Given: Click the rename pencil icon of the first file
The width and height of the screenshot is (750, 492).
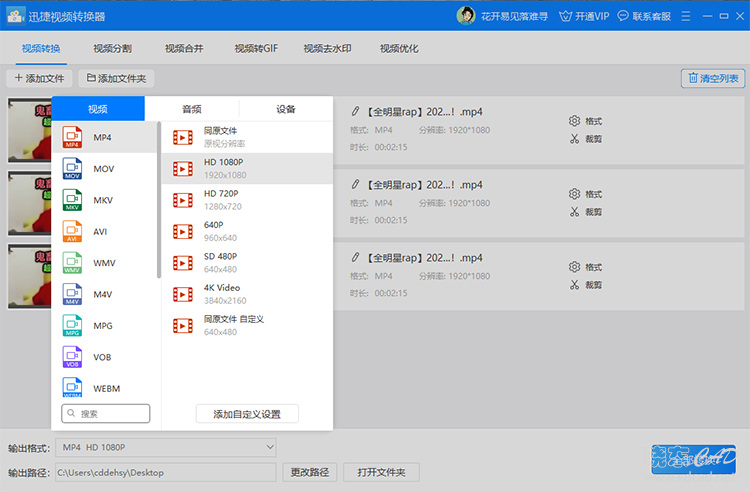Looking at the screenshot, I should click(x=355, y=111).
